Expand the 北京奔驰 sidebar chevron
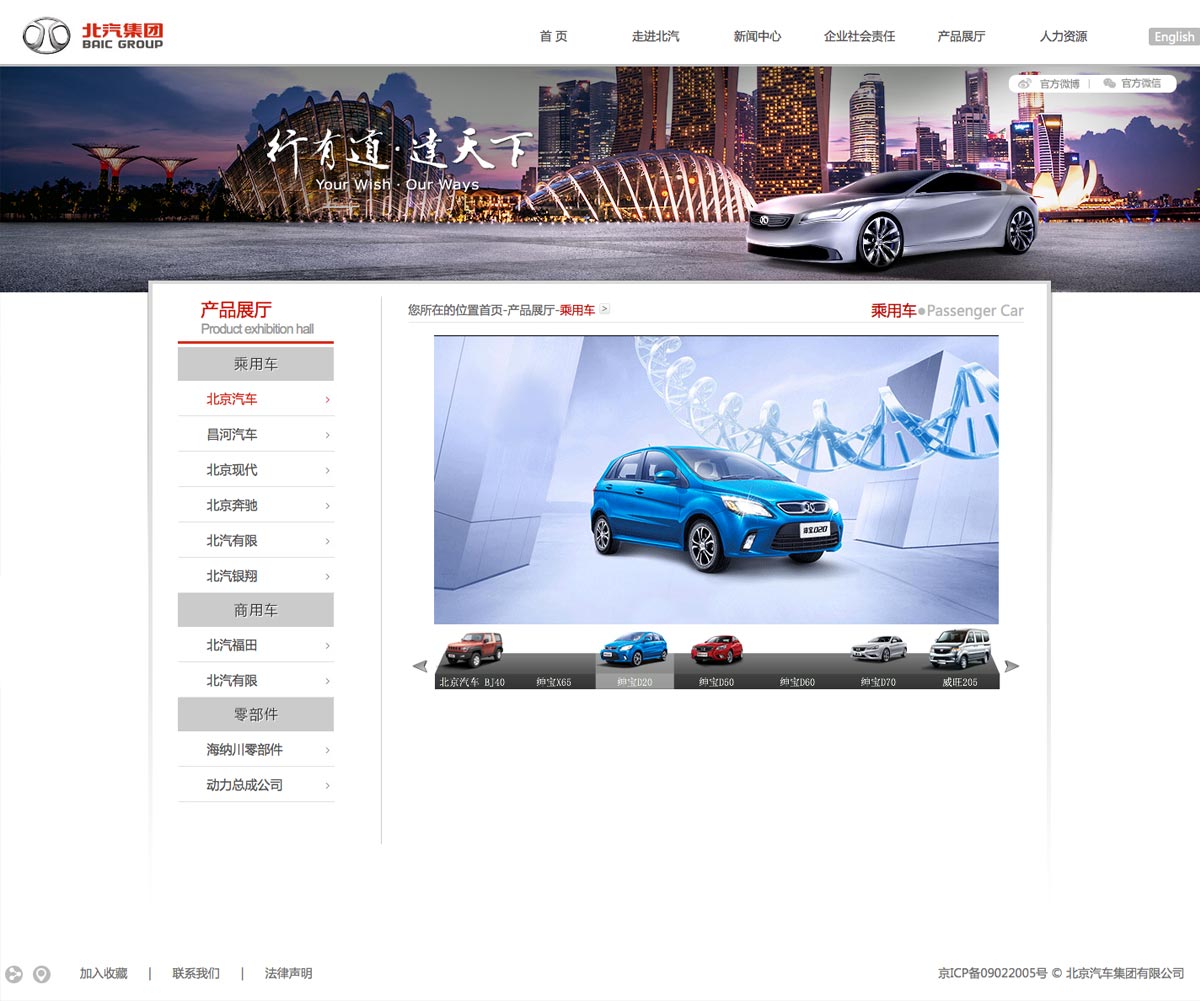This screenshot has width=1200, height=1001. (328, 506)
